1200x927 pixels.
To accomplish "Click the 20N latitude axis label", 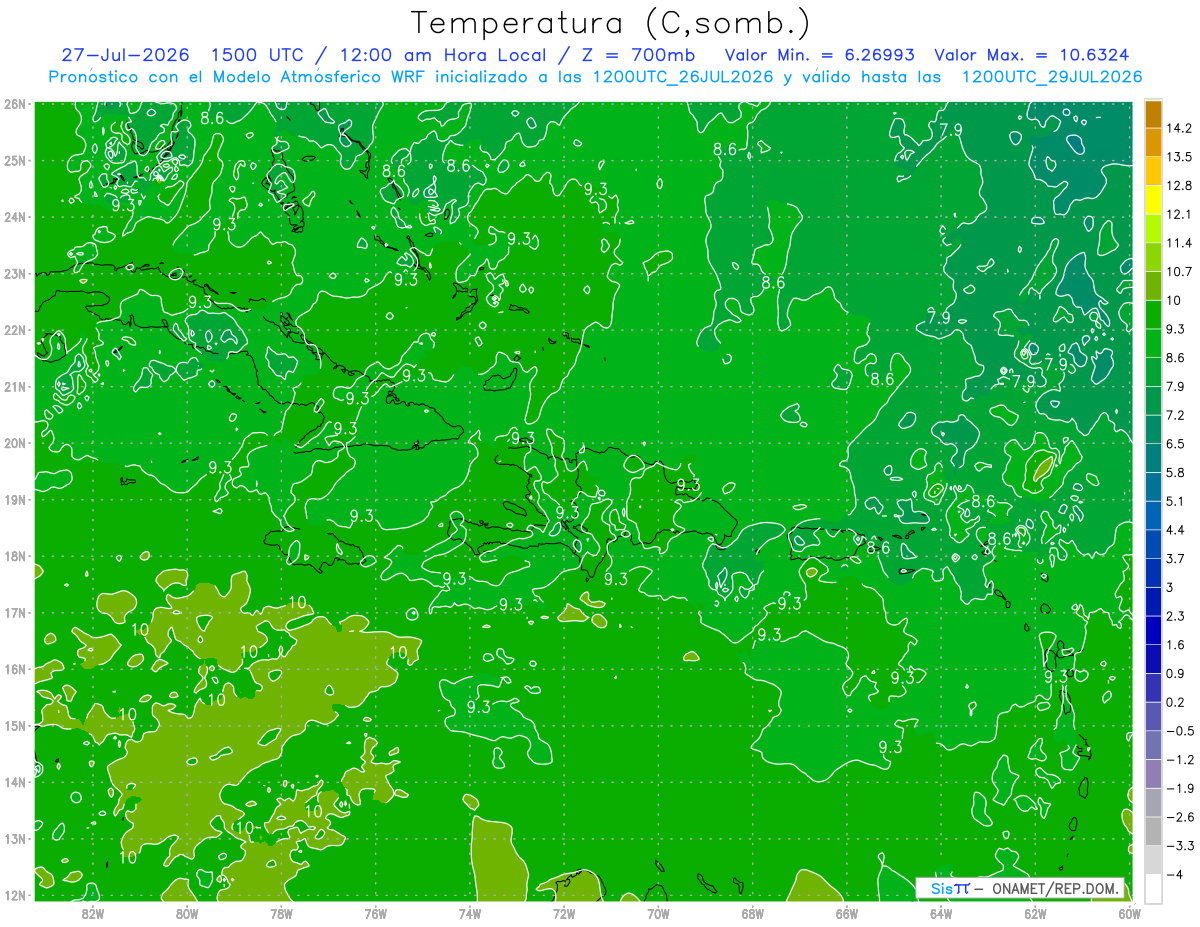I will click(14, 443).
